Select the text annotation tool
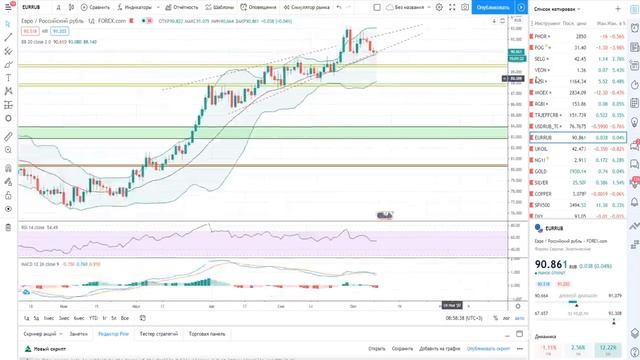Screen dimensions: 640x360 pos(8,78)
